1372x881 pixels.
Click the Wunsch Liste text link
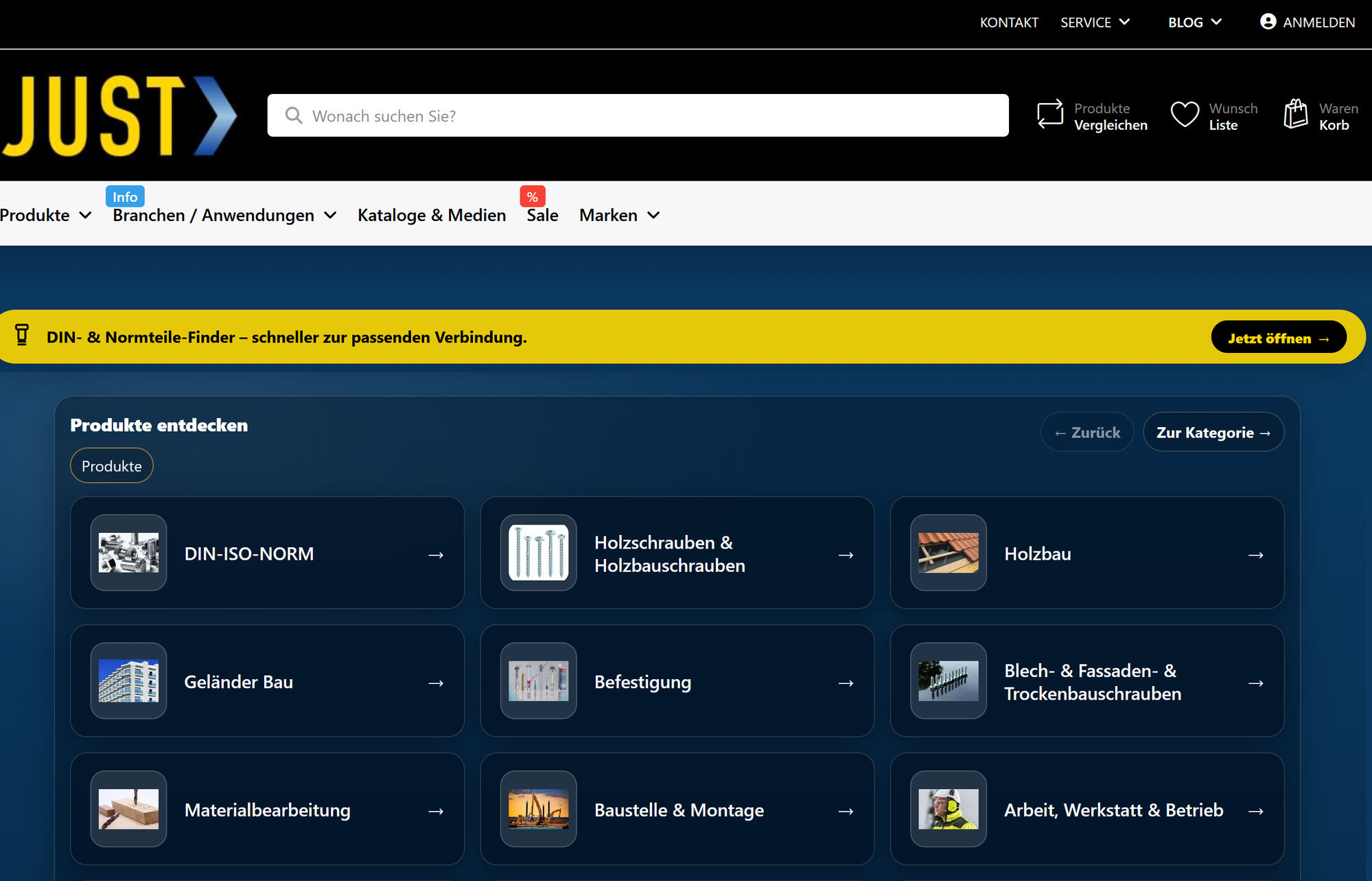pyautogui.click(x=1233, y=117)
